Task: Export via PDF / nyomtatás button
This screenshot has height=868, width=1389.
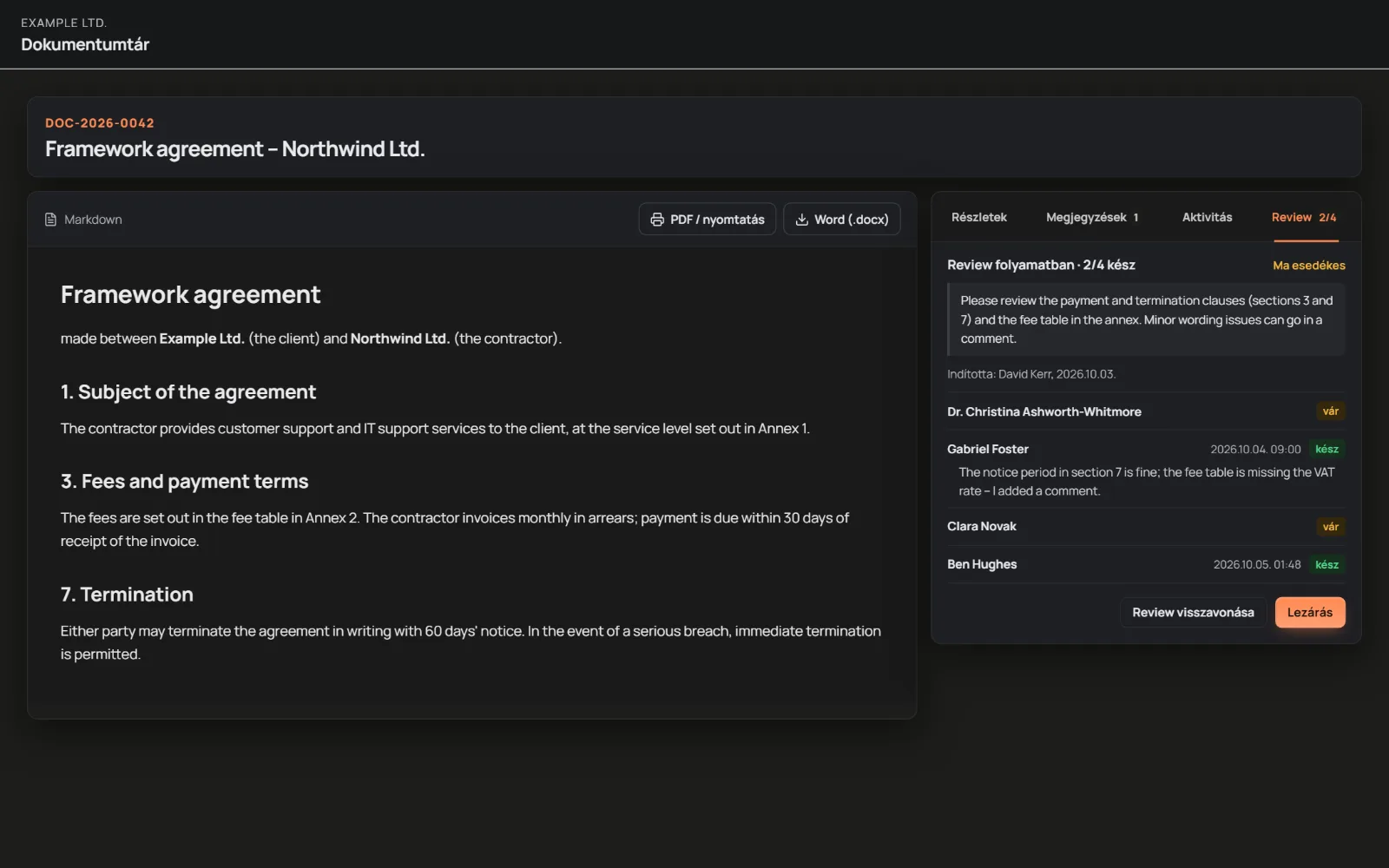Action: pyautogui.click(x=708, y=220)
